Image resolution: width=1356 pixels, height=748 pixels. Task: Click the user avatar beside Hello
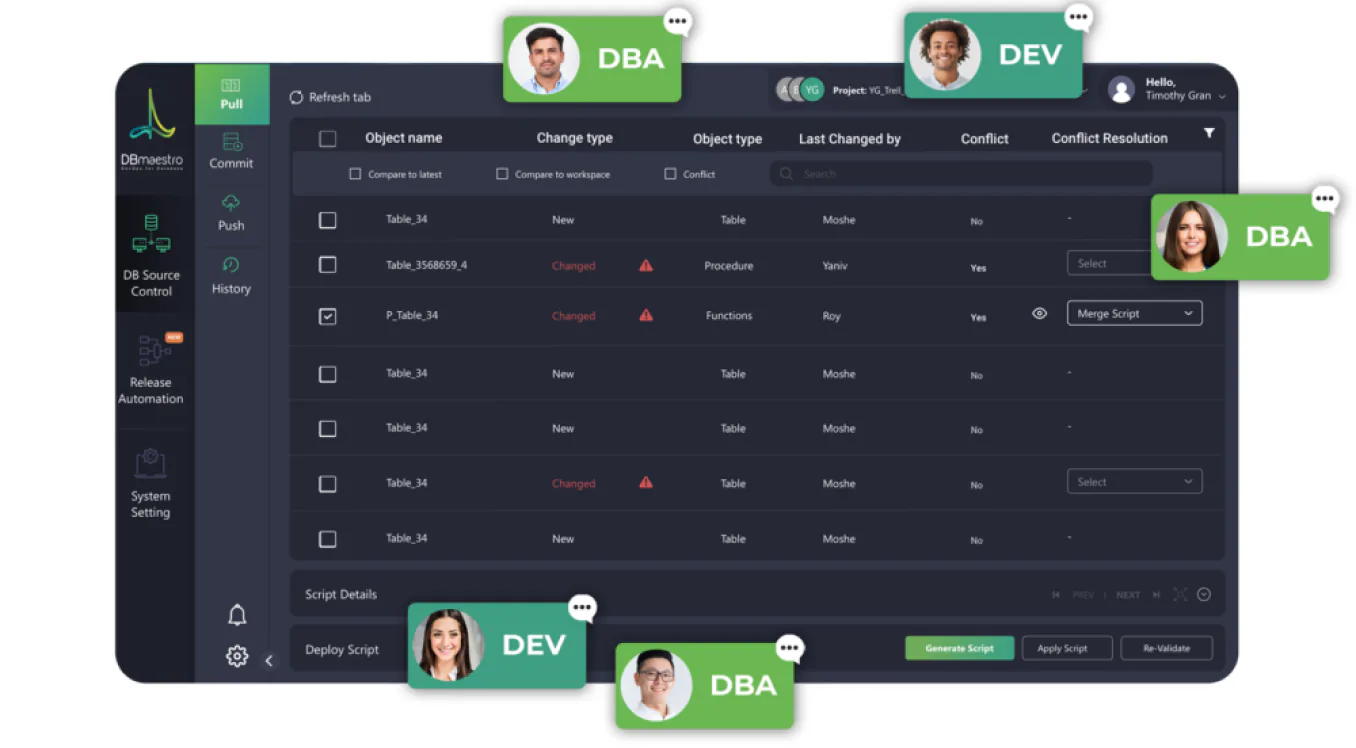pos(1122,90)
